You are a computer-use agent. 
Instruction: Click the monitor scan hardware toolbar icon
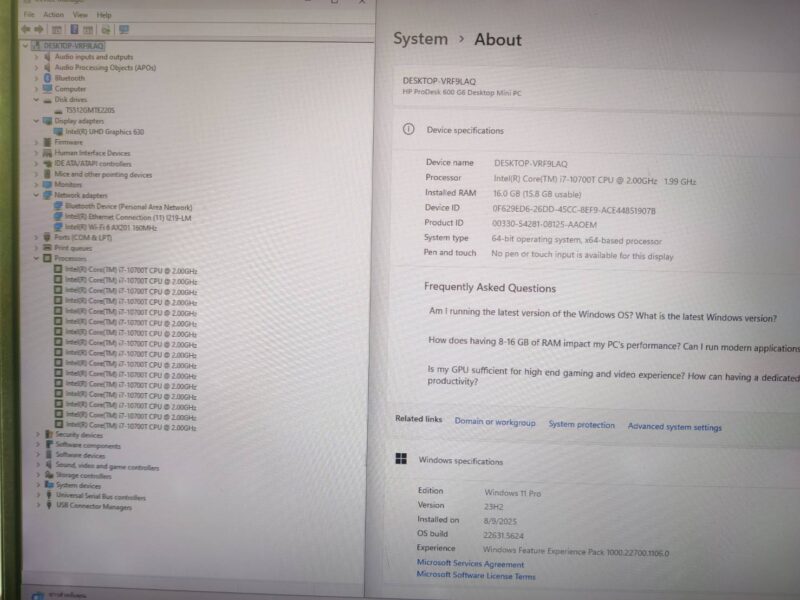point(124,30)
